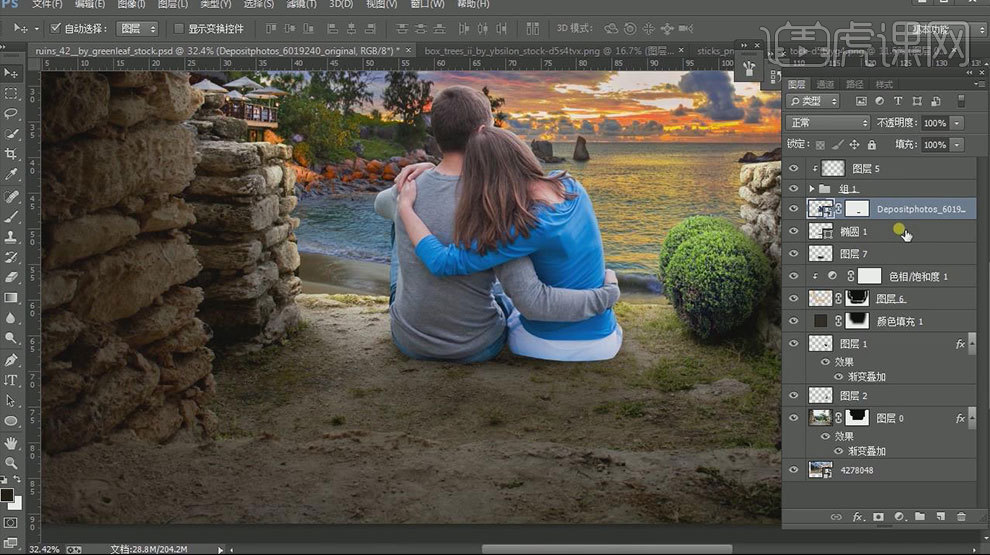Screen dimensions: 990x555
Task: Delete layer with trash icon
Action: pos(961,516)
